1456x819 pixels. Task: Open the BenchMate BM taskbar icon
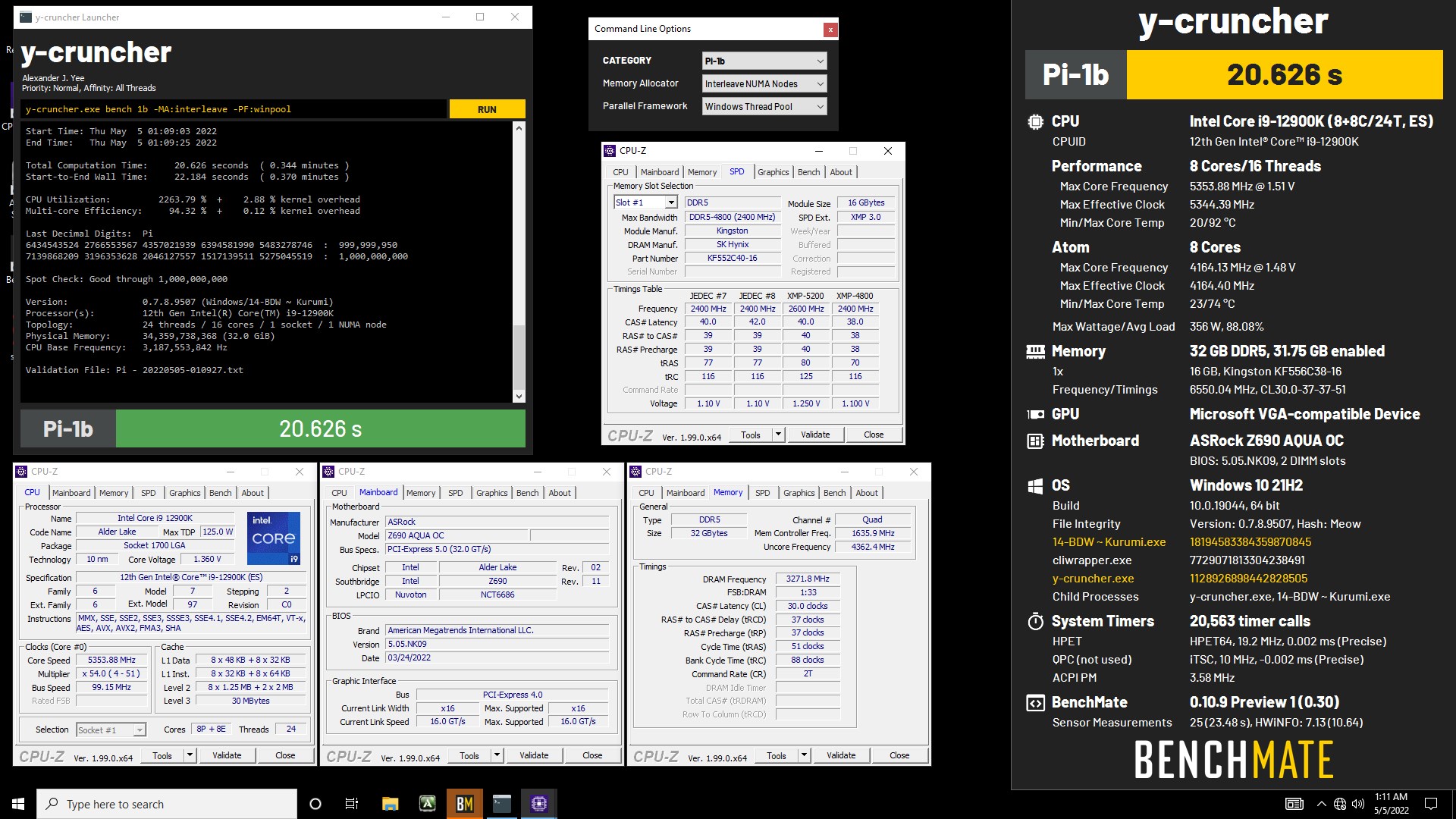click(x=464, y=804)
